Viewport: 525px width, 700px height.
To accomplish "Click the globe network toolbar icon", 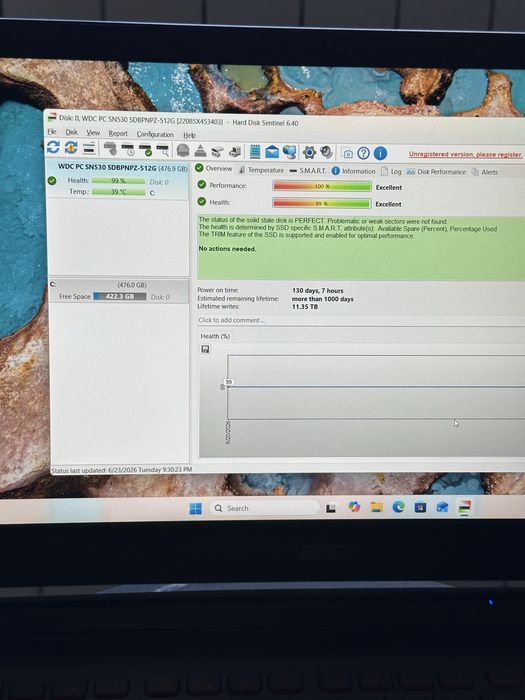I will (x=290, y=152).
